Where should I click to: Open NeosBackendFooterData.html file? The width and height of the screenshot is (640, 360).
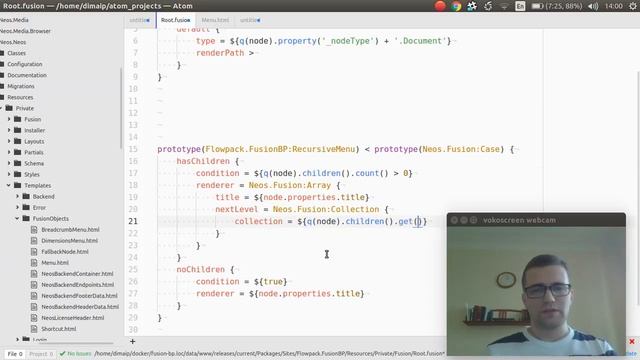pyautogui.click(x=79, y=296)
